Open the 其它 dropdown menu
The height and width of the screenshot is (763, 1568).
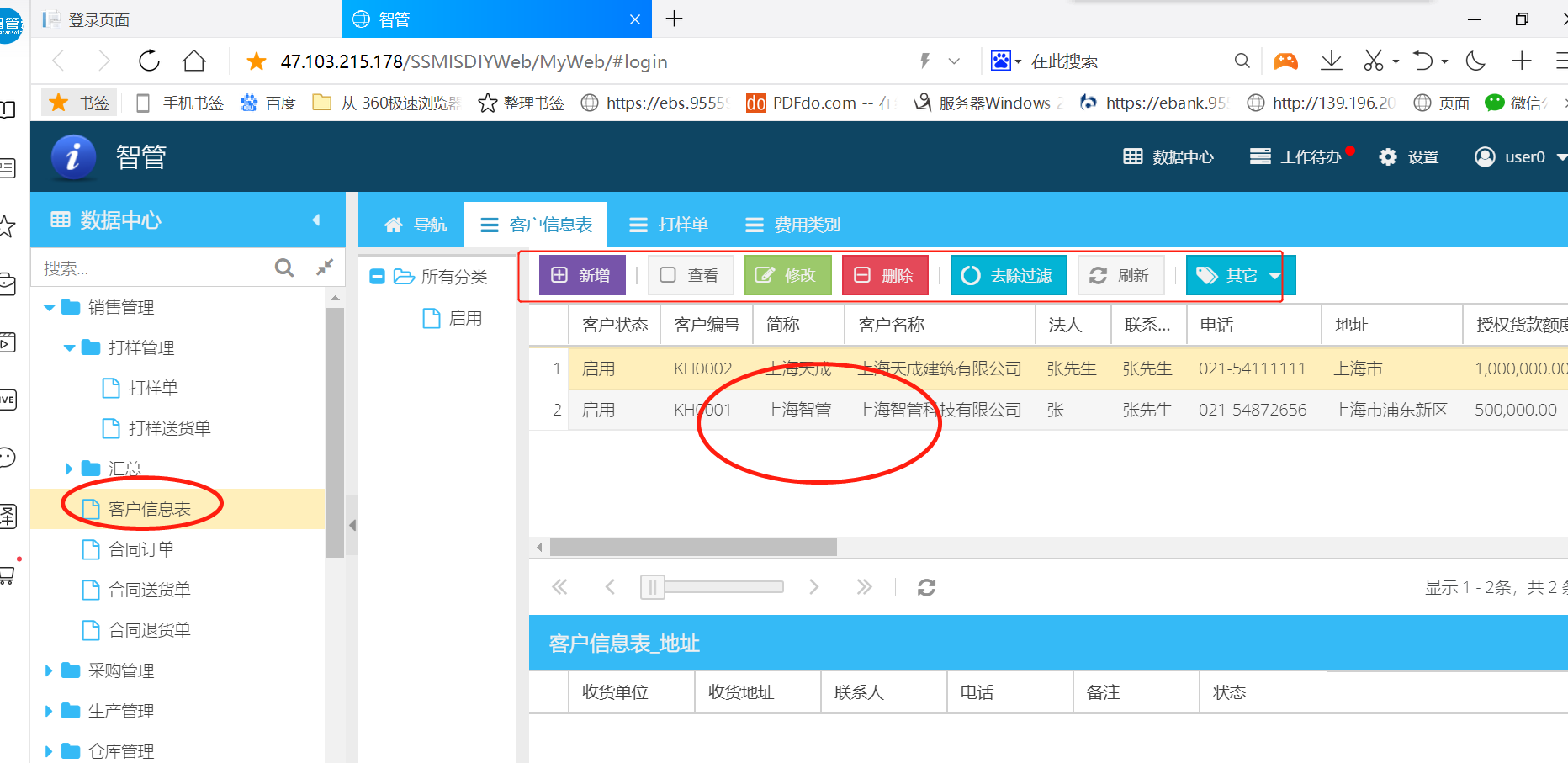(x=1241, y=275)
